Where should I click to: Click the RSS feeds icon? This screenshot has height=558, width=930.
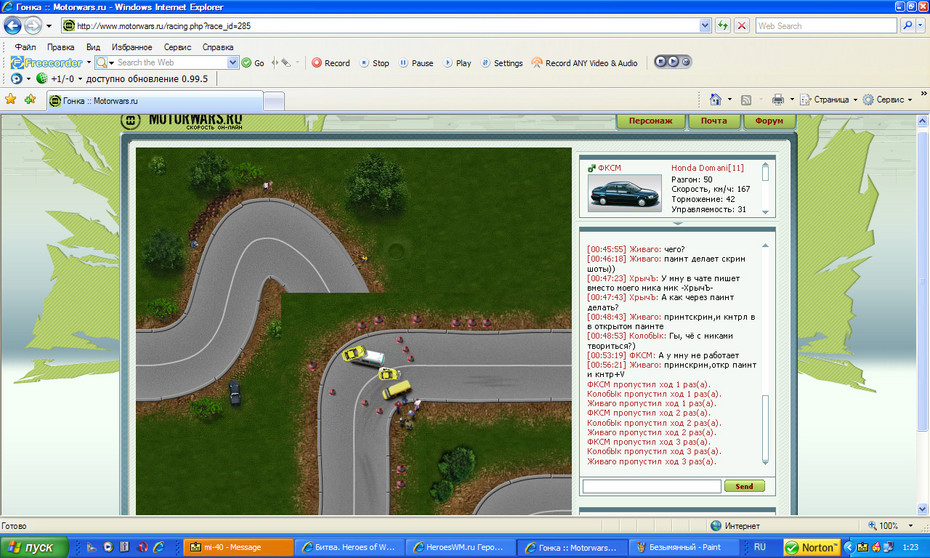746,100
